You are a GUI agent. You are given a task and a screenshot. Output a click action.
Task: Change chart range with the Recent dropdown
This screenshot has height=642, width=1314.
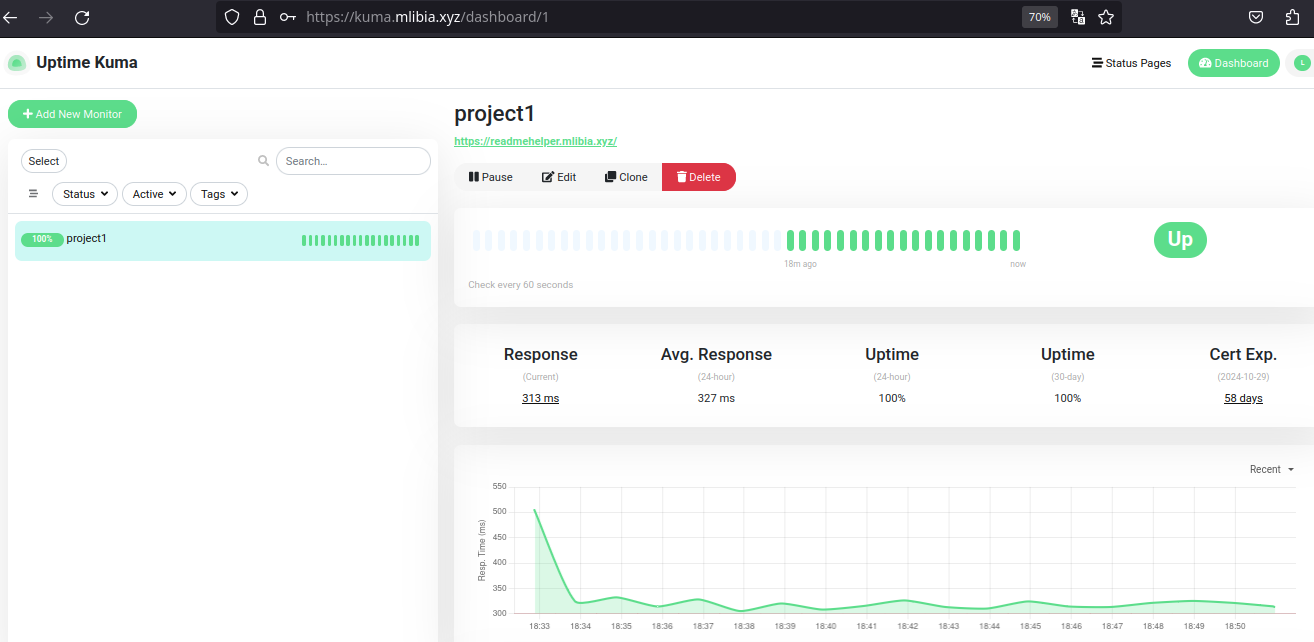click(x=1270, y=468)
